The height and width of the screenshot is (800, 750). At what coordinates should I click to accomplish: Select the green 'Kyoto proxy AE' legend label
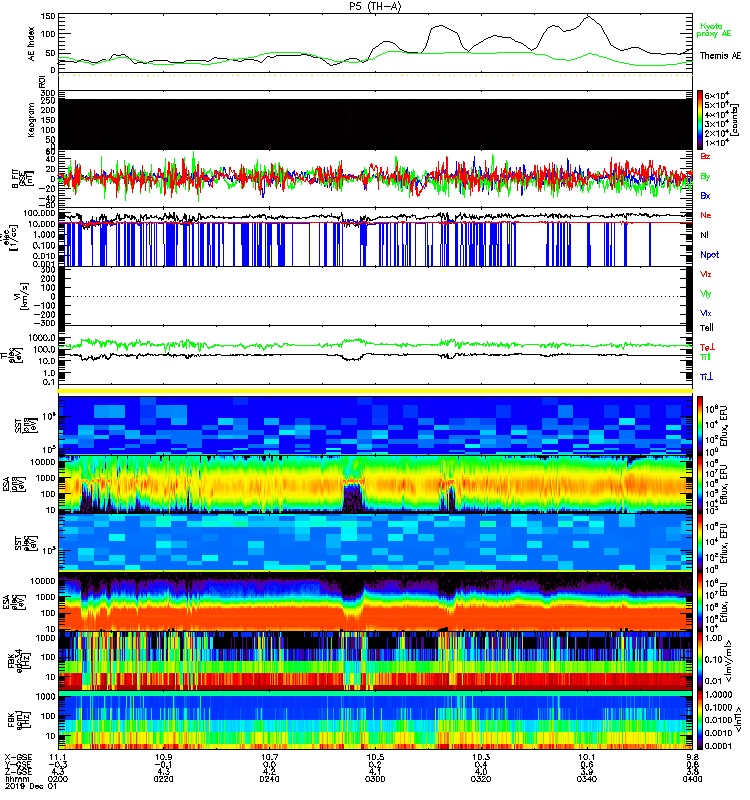(713, 30)
